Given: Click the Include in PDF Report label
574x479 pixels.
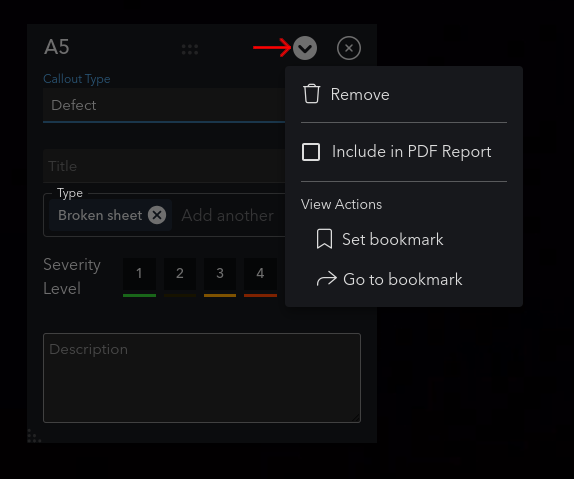Looking at the screenshot, I should point(411,152).
